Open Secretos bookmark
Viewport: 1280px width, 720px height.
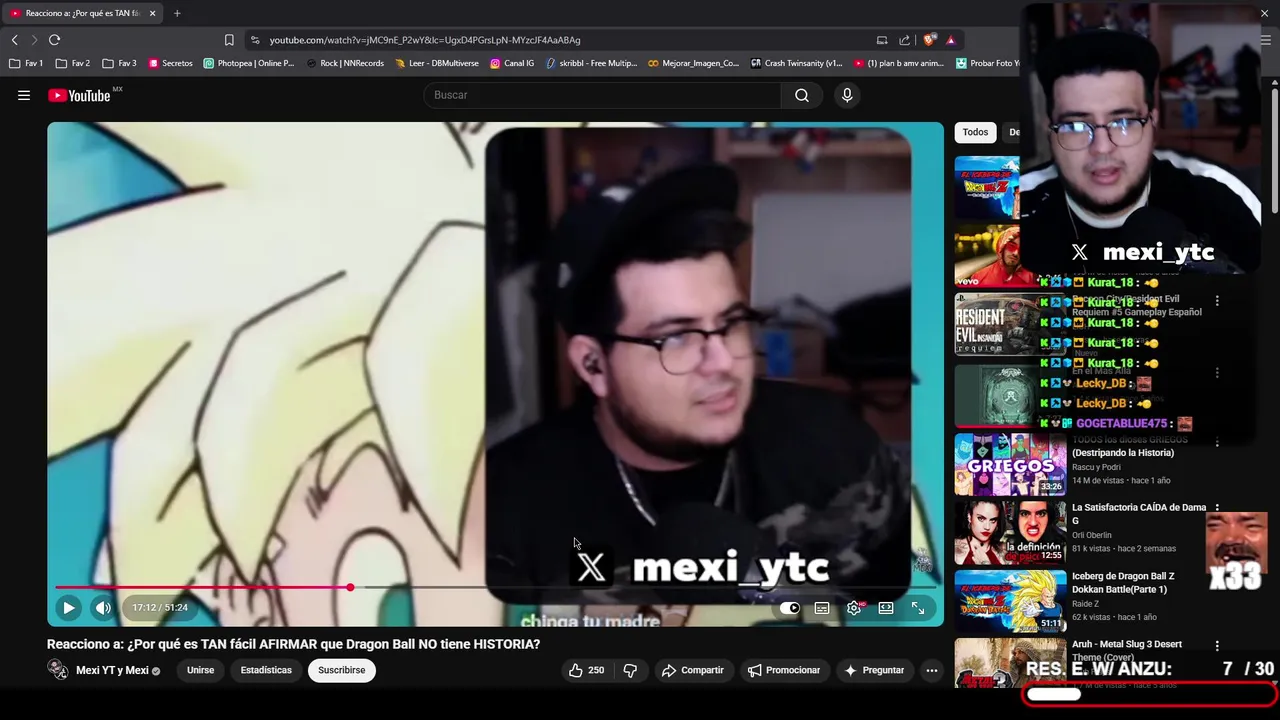pos(170,63)
